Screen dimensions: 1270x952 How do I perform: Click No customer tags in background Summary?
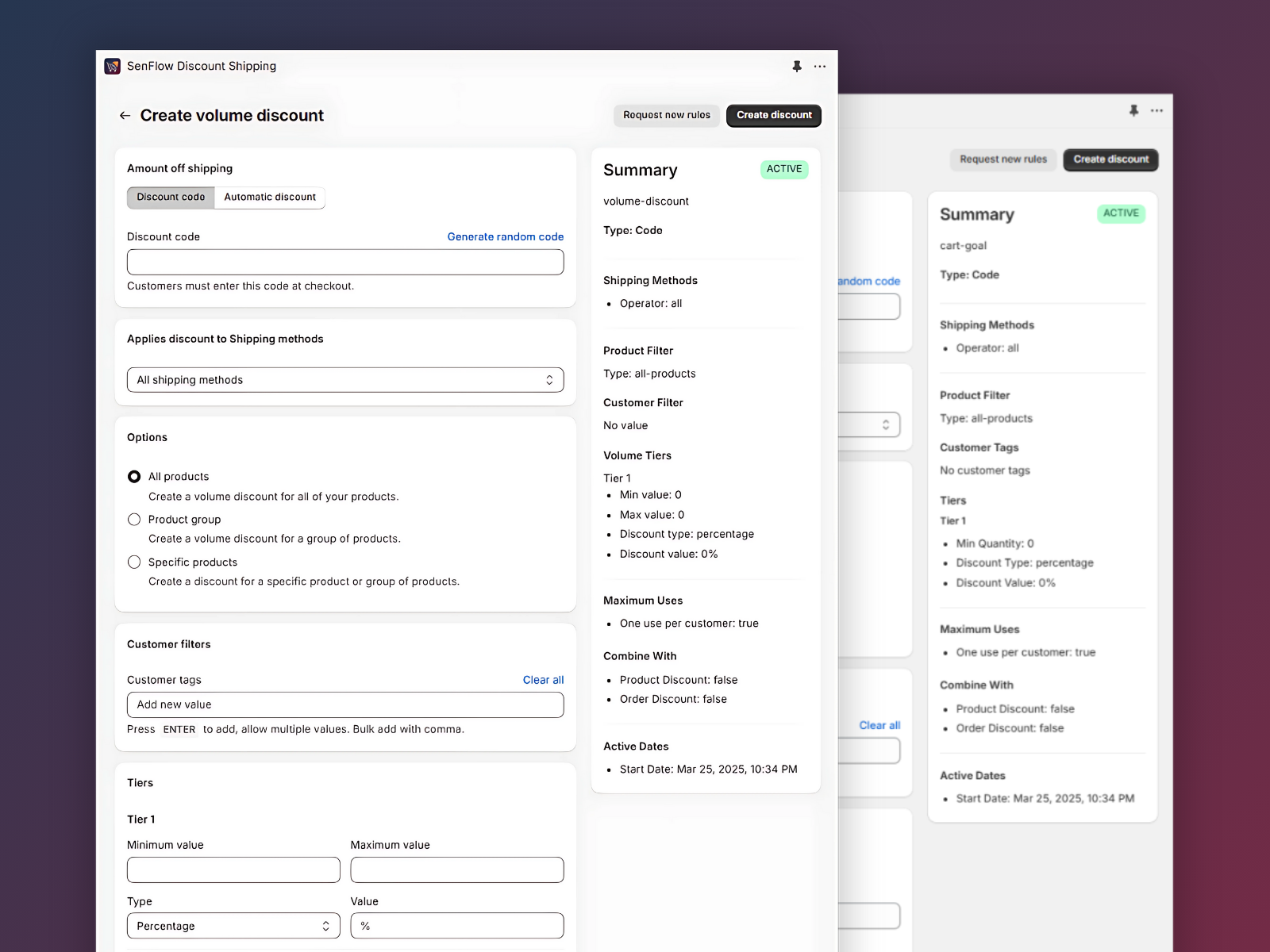tap(985, 470)
